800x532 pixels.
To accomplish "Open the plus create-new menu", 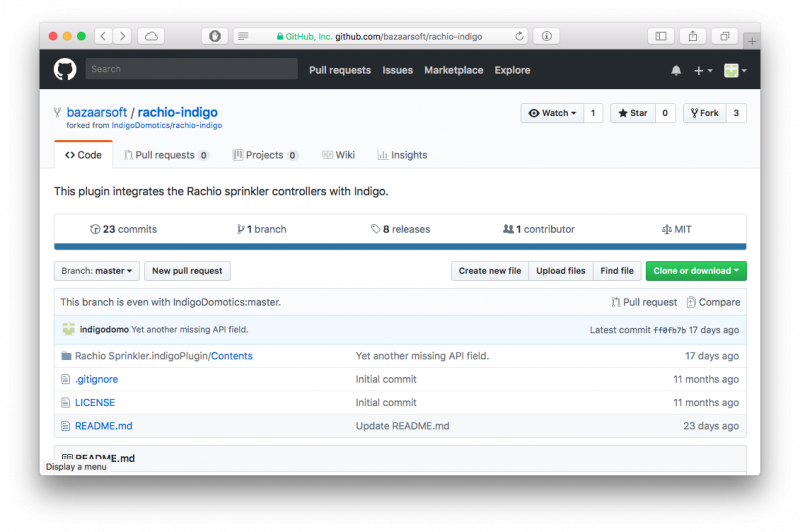I will click(703, 70).
